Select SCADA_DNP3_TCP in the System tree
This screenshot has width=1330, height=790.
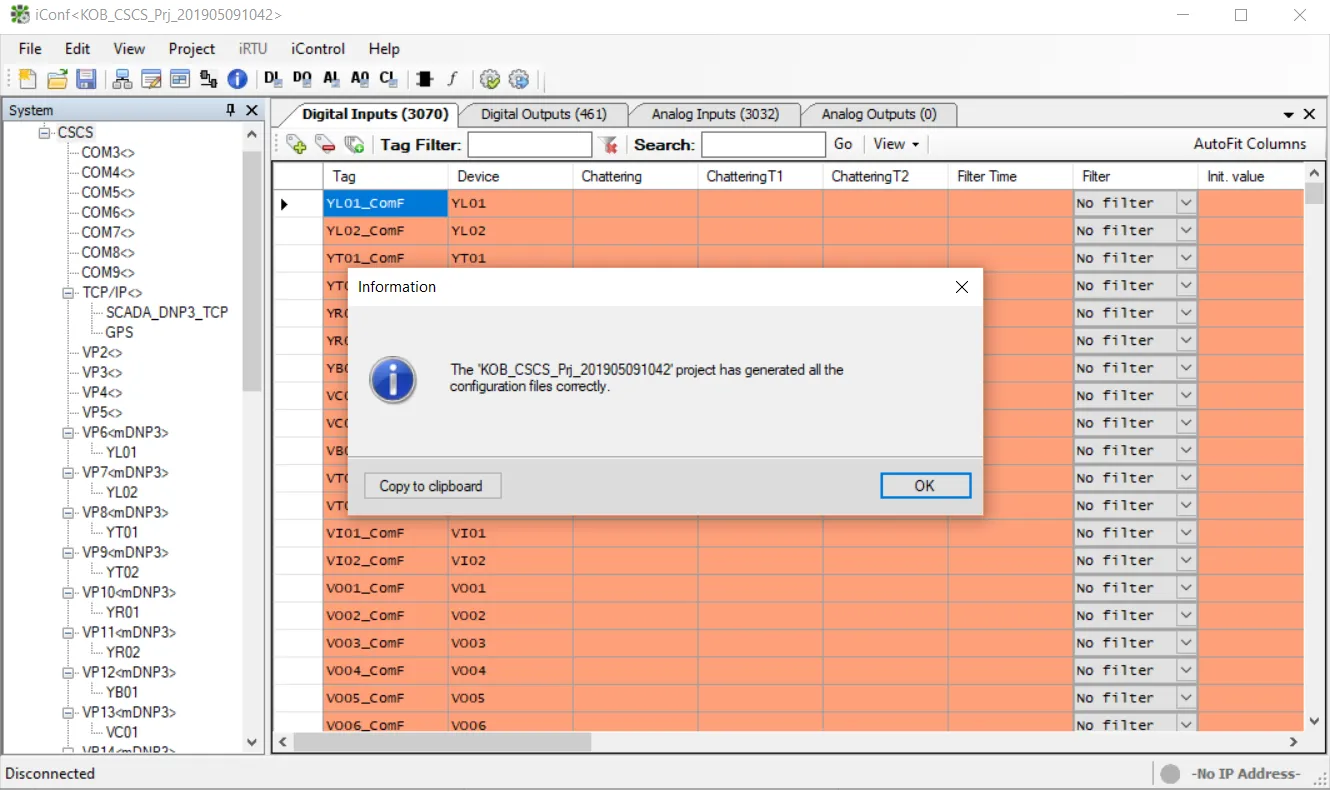coord(167,312)
